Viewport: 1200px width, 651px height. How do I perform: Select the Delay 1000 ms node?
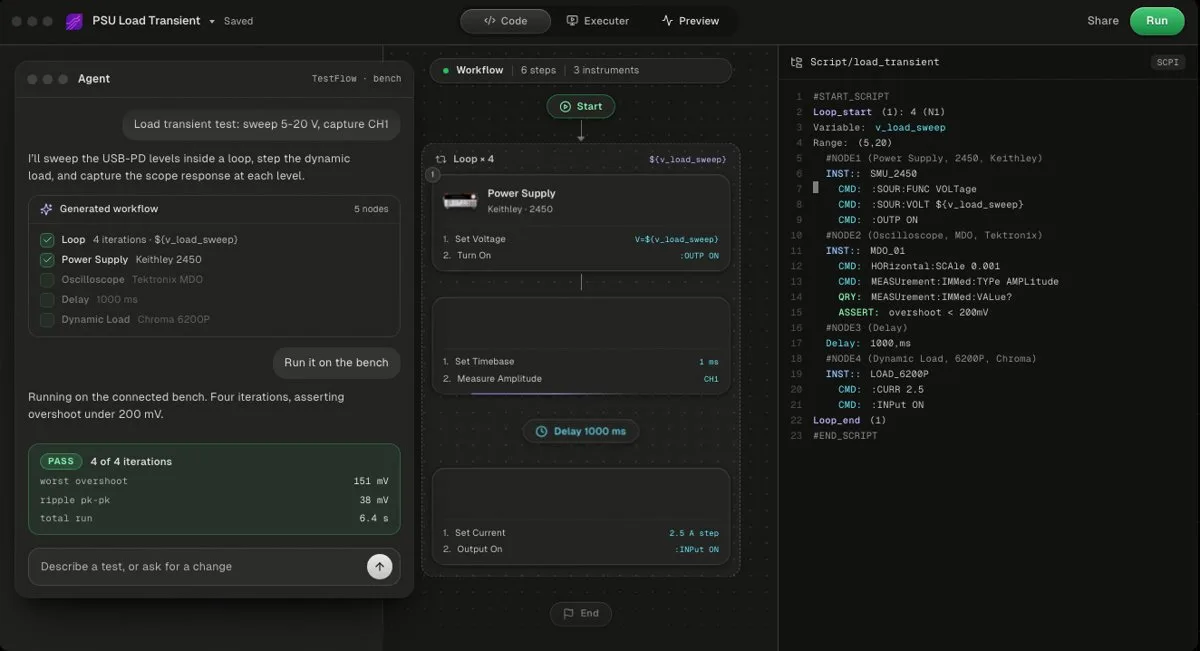[x=581, y=431]
